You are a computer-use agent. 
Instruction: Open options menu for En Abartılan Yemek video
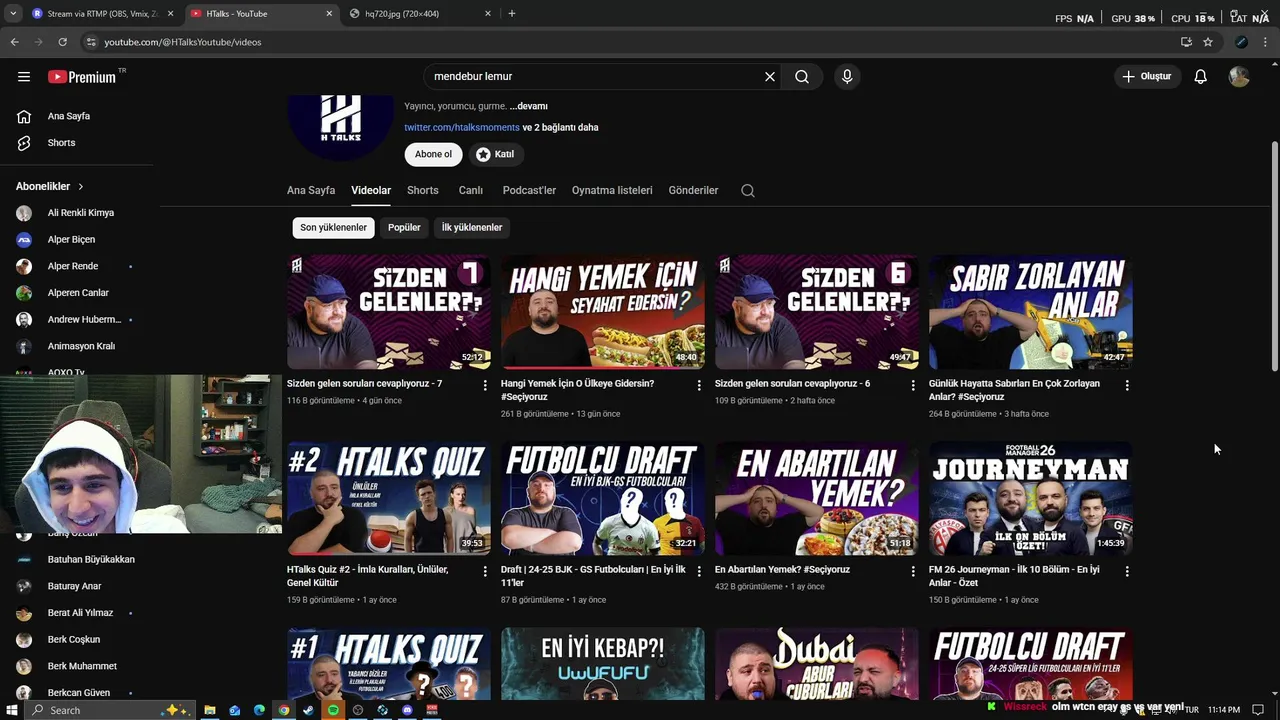[913, 571]
